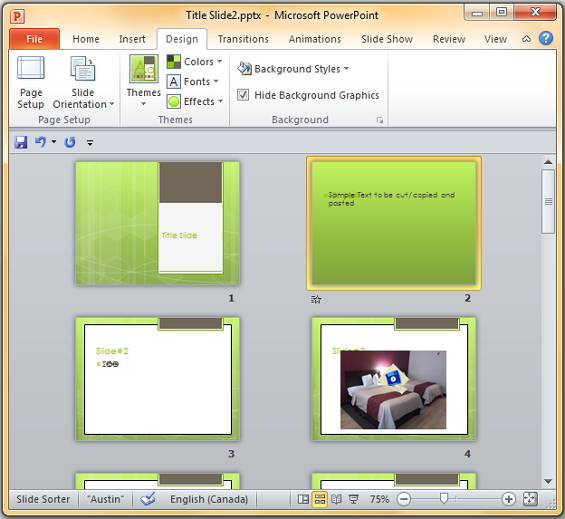
Task: Select slide 2 green thumbnail
Action: 393,223
